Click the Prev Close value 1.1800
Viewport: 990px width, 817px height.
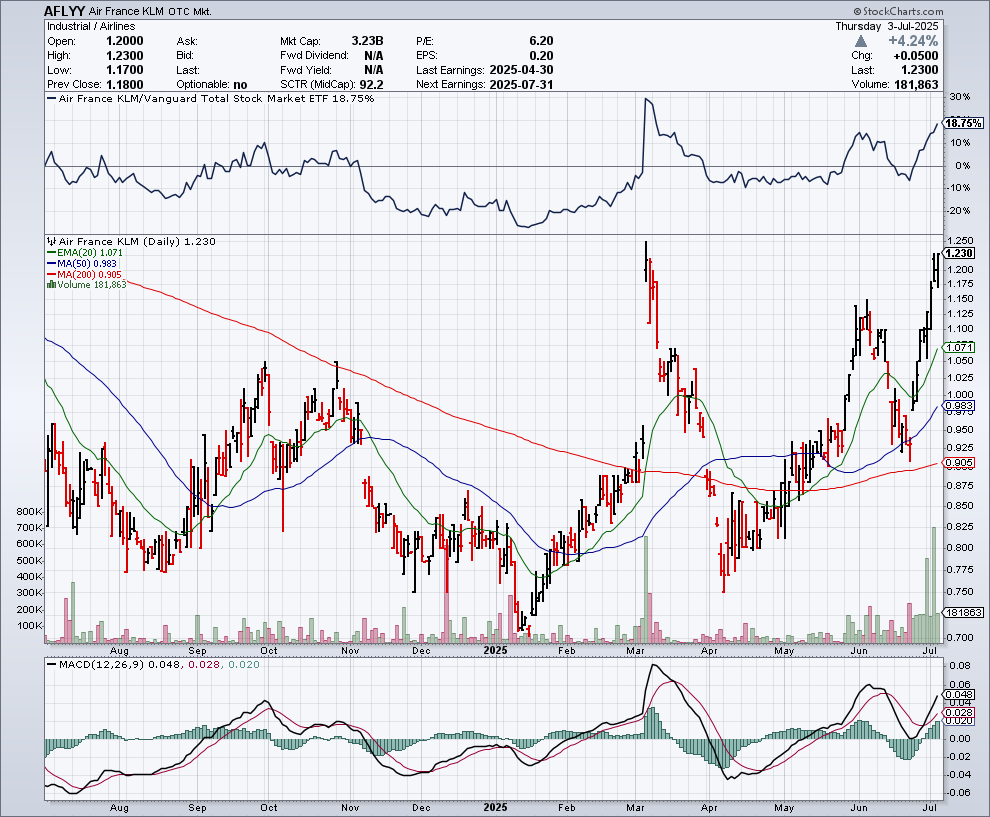pyautogui.click(x=124, y=85)
